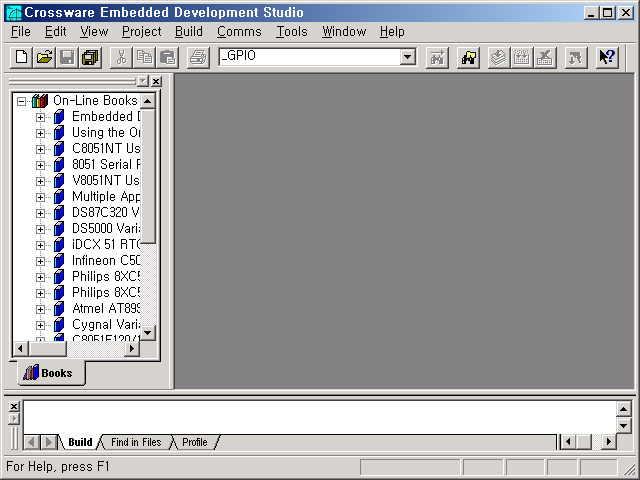Expand the C8051NT book node
Screen dimensions: 640x480
[x=40, y=149]
